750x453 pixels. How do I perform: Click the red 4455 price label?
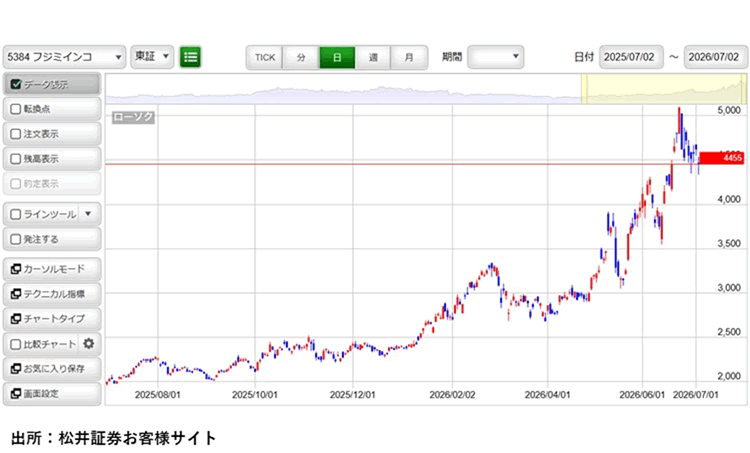click(722, 158)
